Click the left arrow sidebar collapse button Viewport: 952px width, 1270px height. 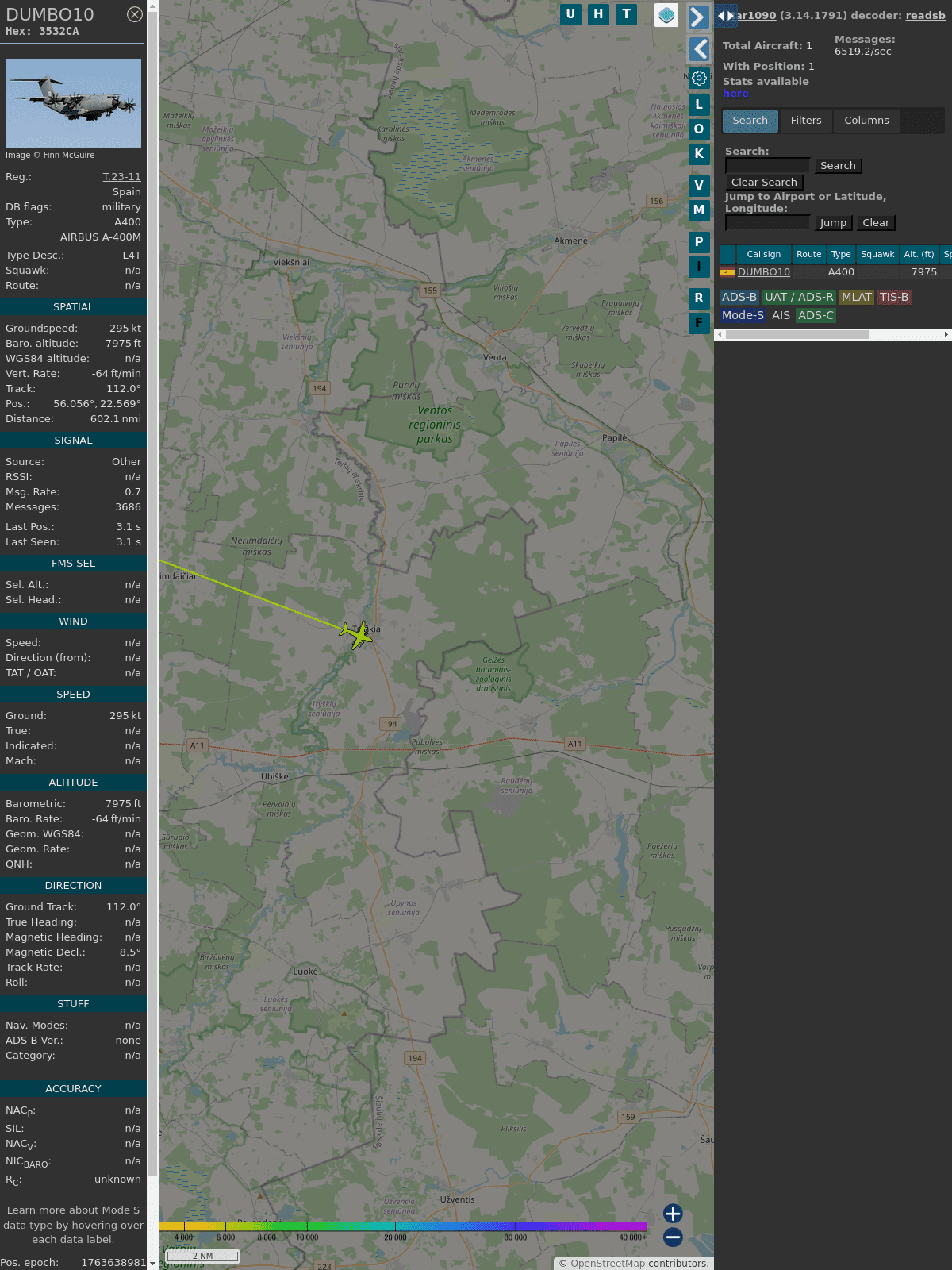pos(698,49)
